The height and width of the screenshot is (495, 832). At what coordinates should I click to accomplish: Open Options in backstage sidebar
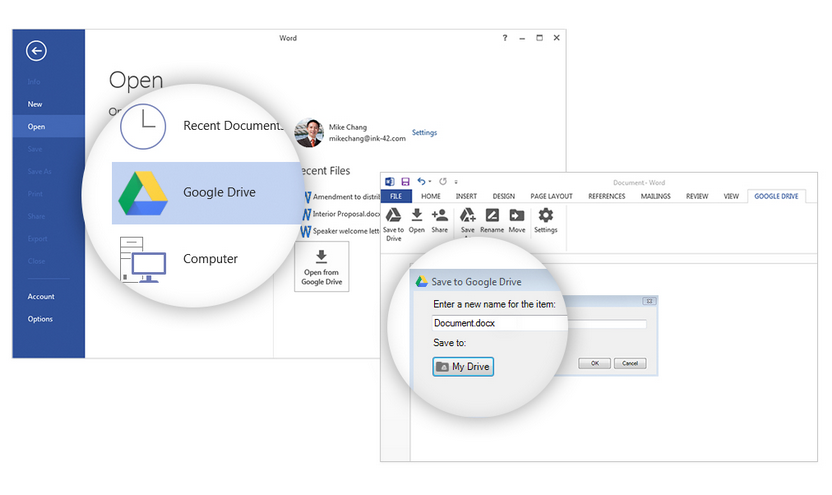(x=40, y=319)
